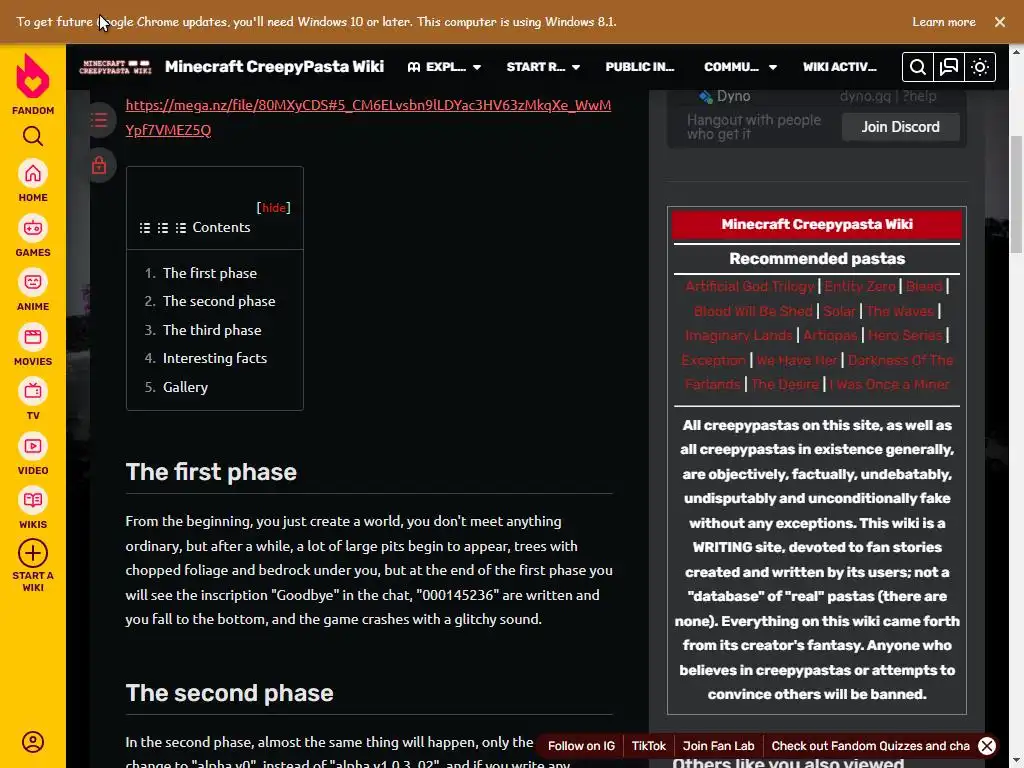The height and width of the screenshot is (768, 1024).
Task: Open the Entity Zero pasta link
Action: [859, 286]
